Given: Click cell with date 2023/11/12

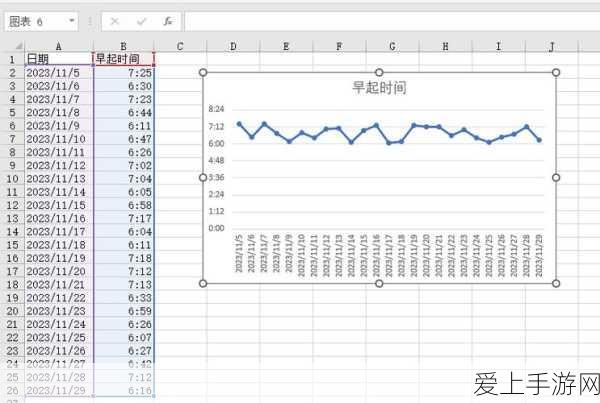Looking at the screenshot, I should coord(59,165).
